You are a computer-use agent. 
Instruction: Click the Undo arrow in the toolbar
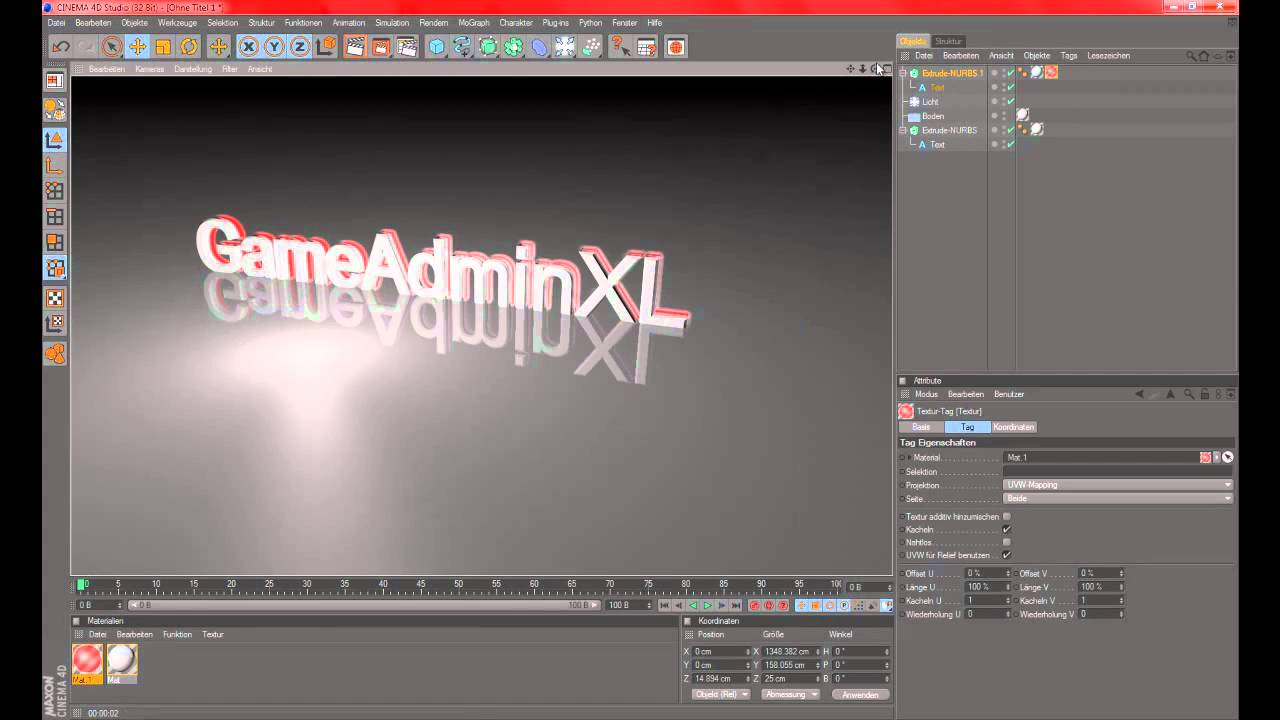pos(61,47)
